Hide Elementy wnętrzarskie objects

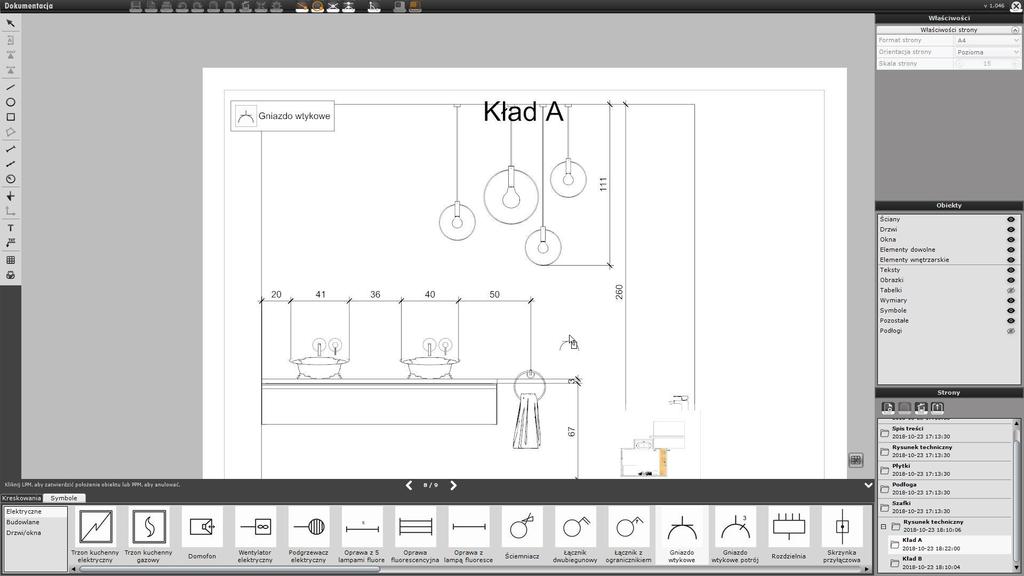(1010, 260)
